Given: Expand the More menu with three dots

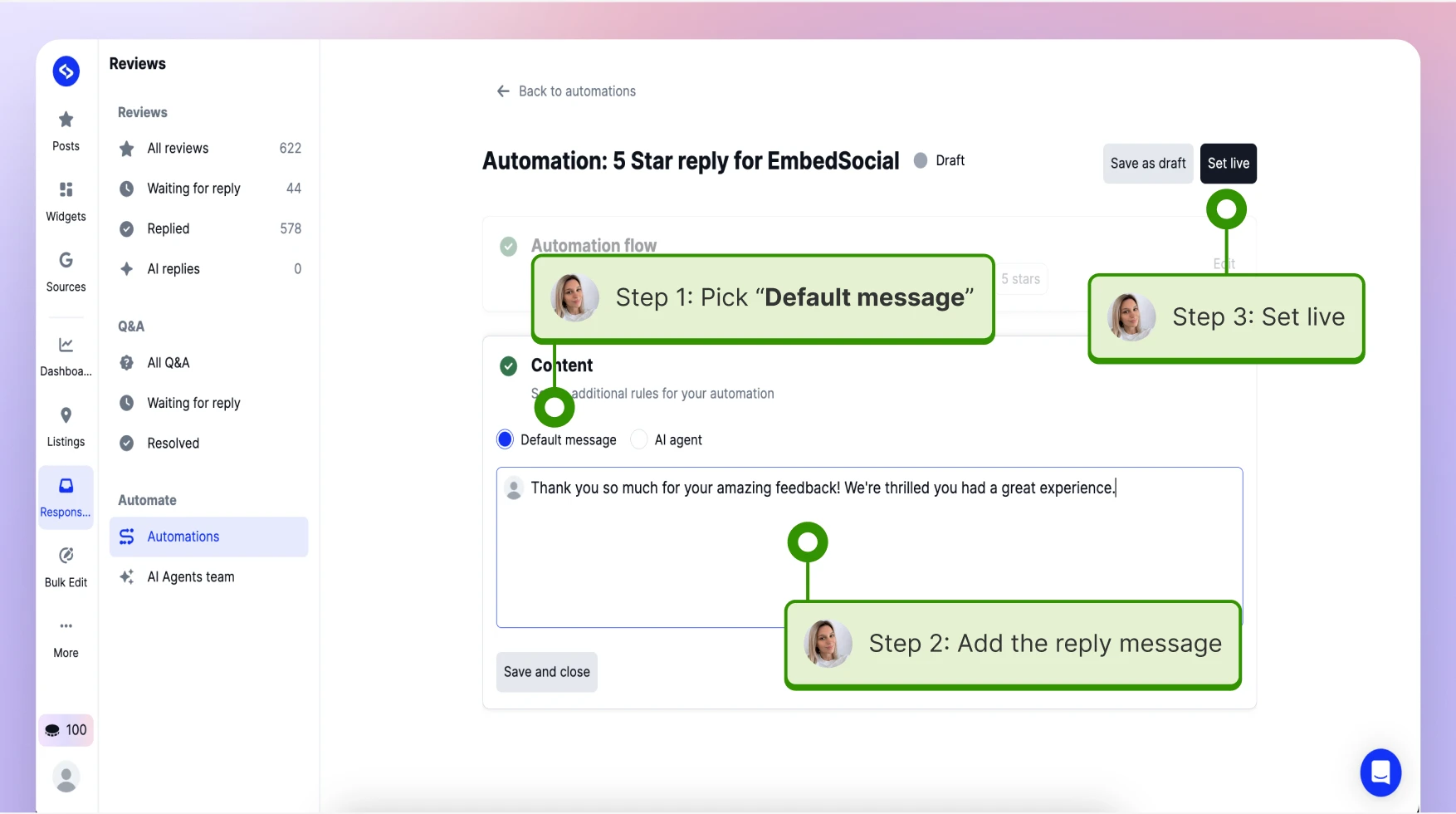Looking at the screenshot, I should (x=66, y=625).
